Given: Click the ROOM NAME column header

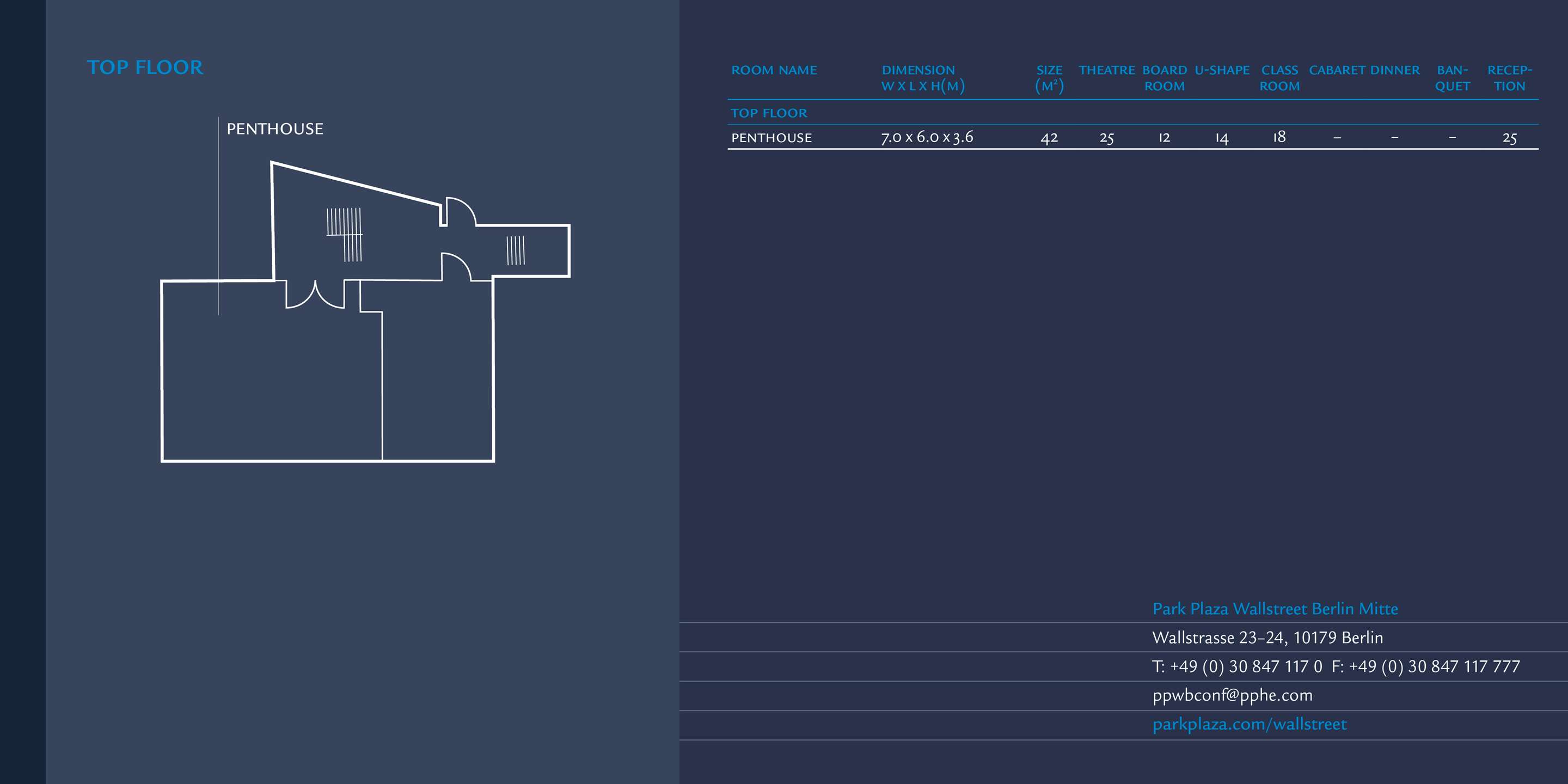Looking at the screenshot, I should coord(774,70).
